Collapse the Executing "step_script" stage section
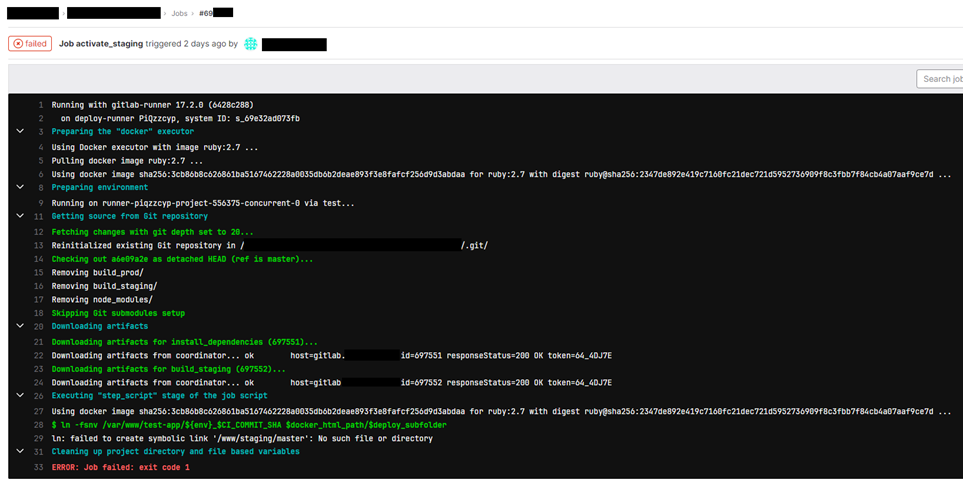Viewport: 963px width, 483px height. [19, 396]
